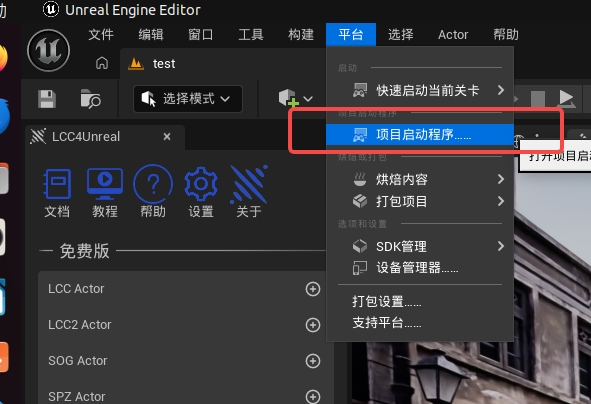Open the 工具 menu
Viewport: 591px width, 404px height.
(251, 35)
